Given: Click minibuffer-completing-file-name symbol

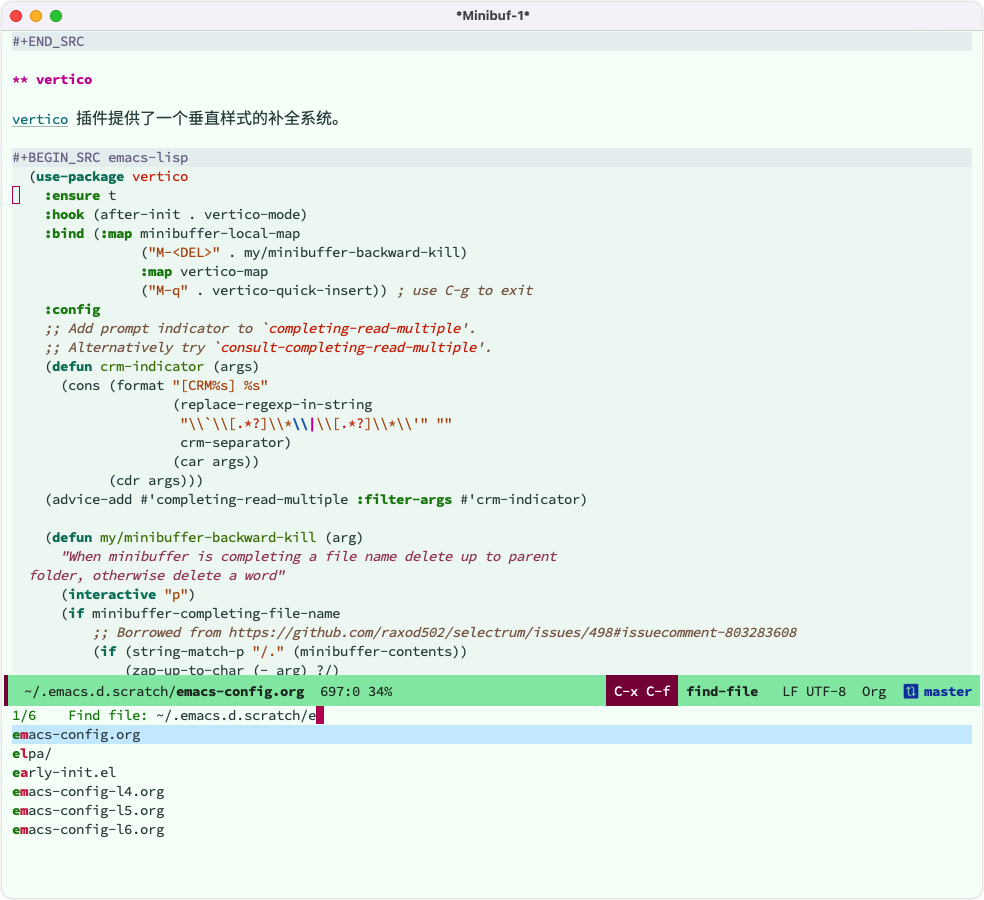Looking at the screenshot, I should coord(216,614).
